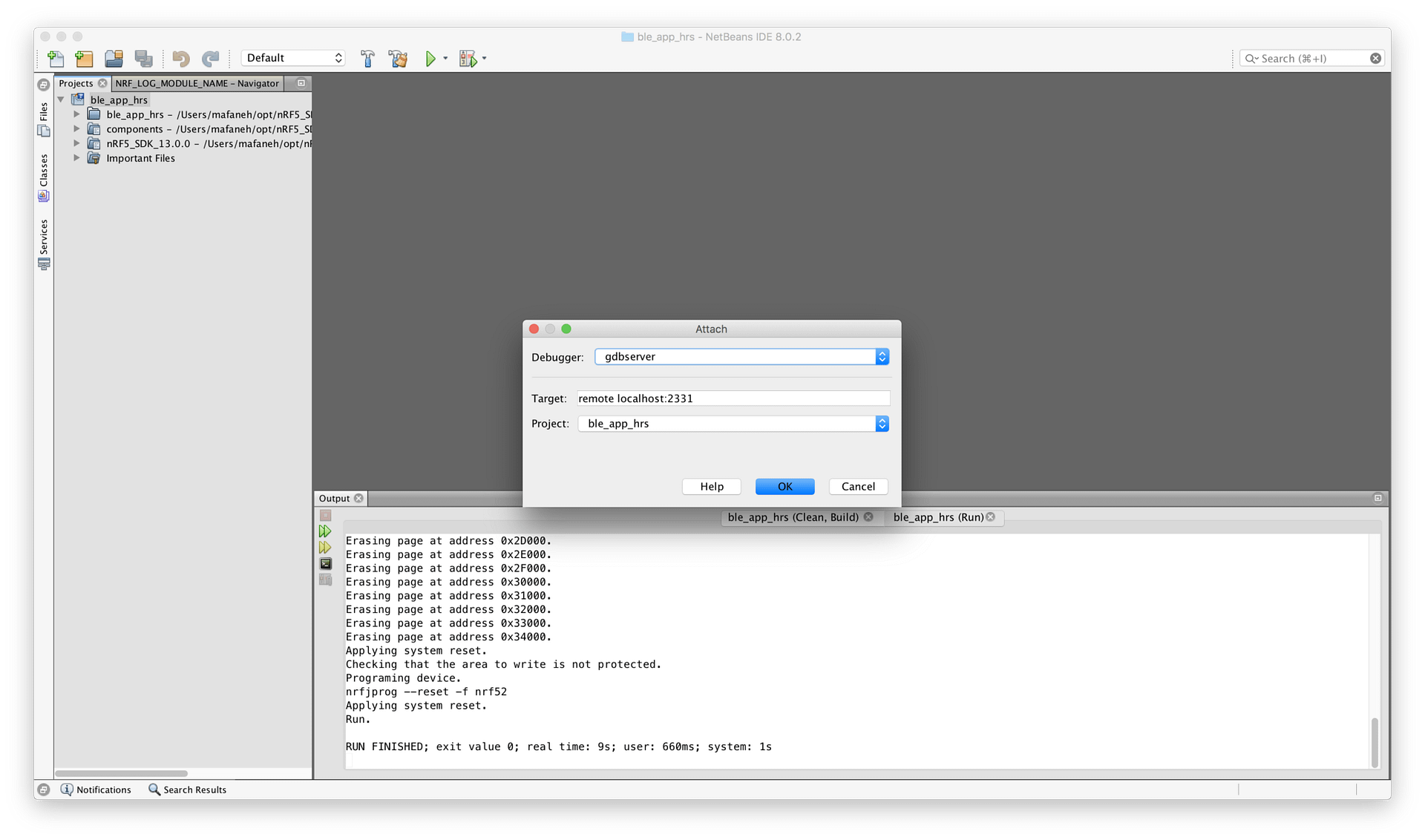Redo the last action

coord(211,59)
